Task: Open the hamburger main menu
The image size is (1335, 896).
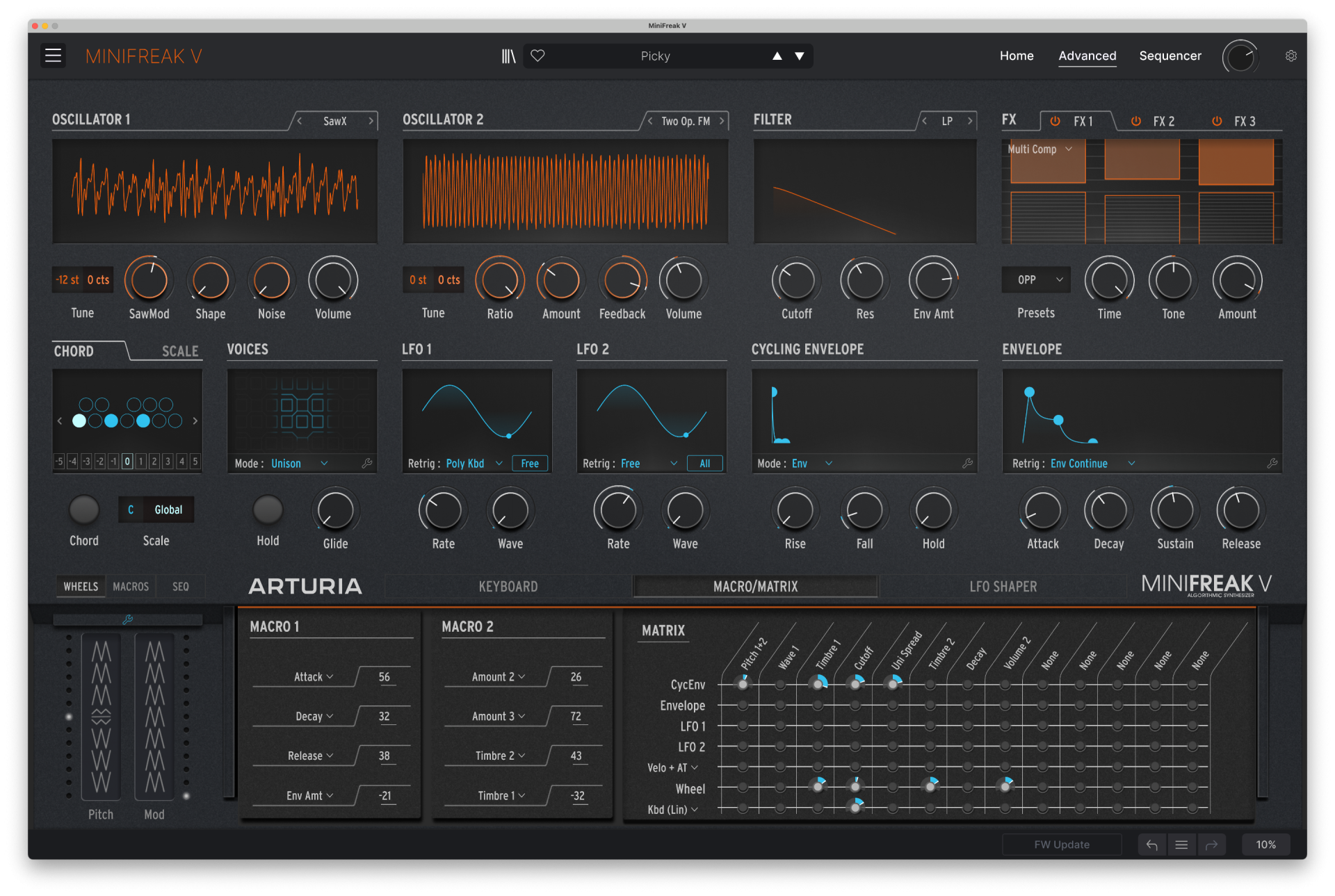Action: point(54,56)
